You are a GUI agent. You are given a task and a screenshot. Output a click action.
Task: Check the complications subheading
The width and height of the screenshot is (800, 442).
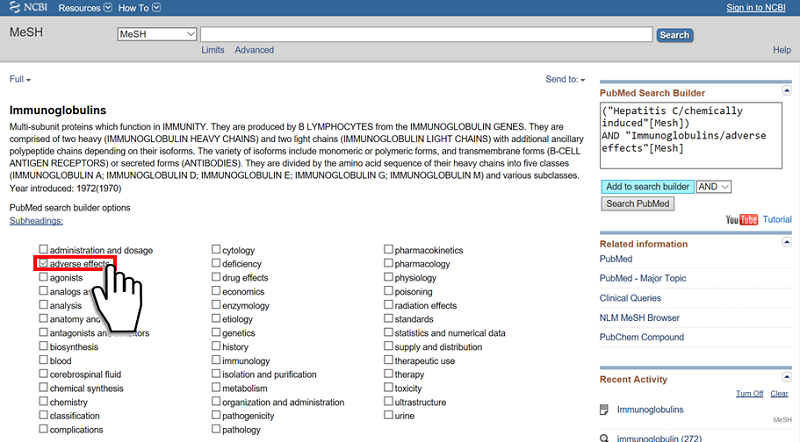[43, 429]
